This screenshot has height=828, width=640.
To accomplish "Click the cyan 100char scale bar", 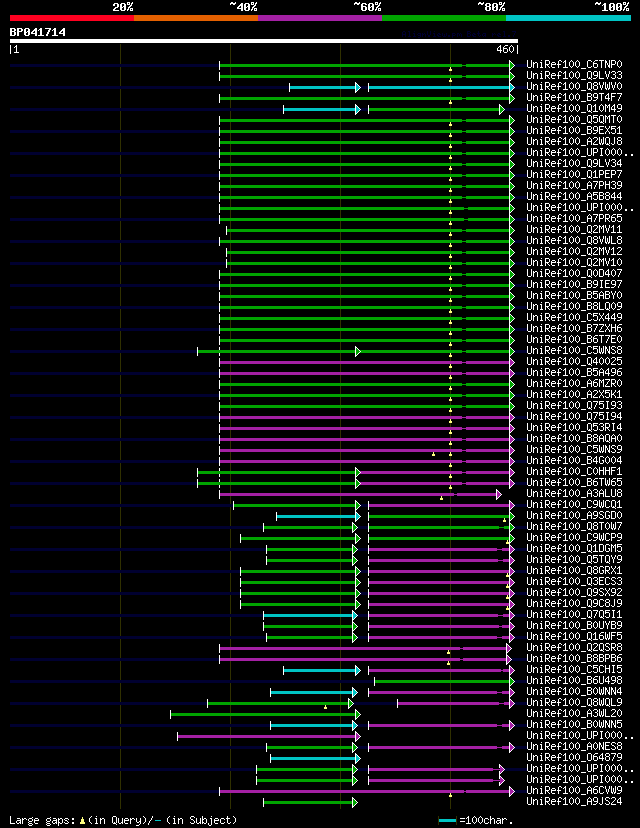I will point(447,821).
